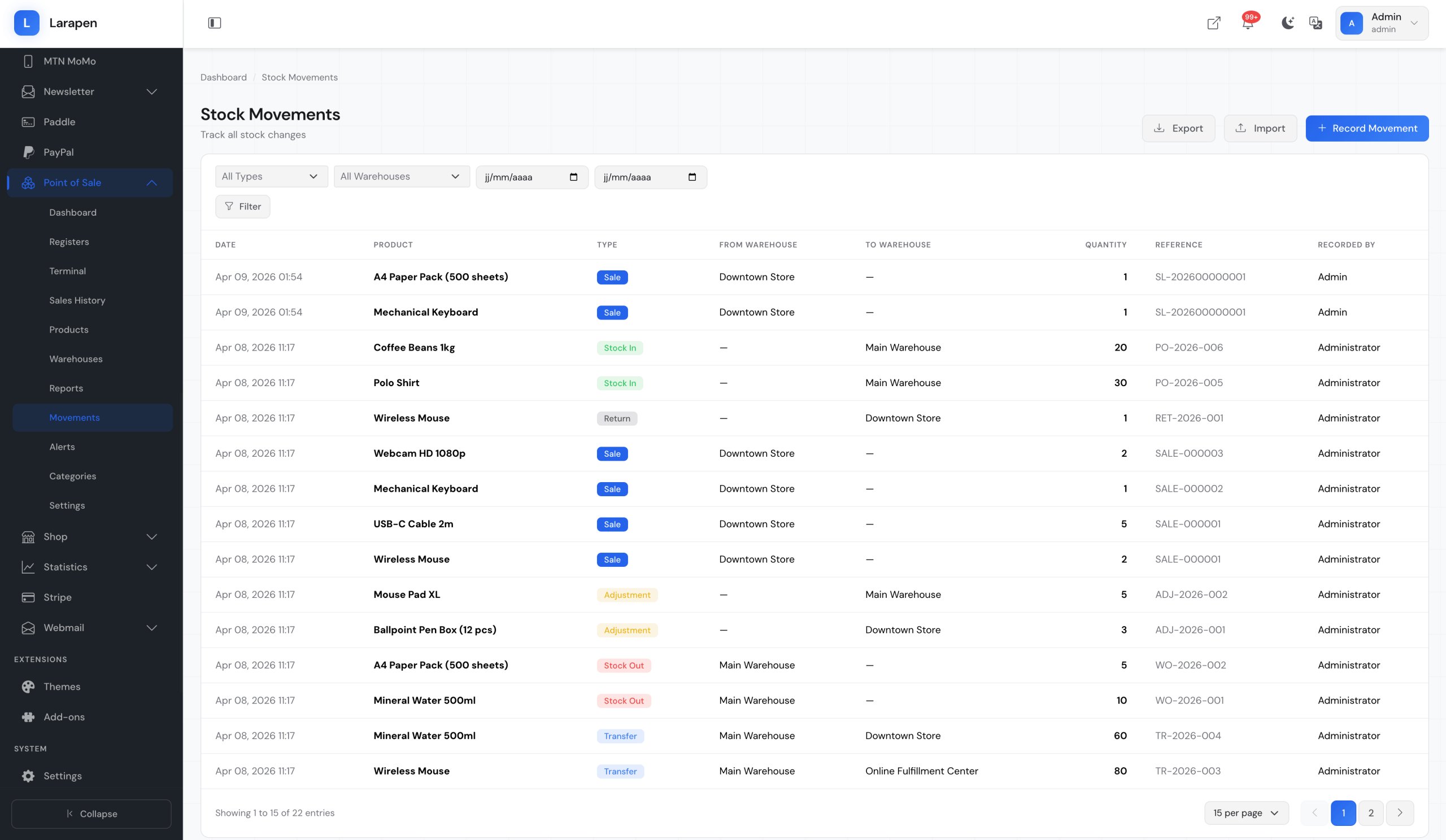The image size is (1446, 840).
Task: Change the 15 per page selector
Action: pos(1245,812)
